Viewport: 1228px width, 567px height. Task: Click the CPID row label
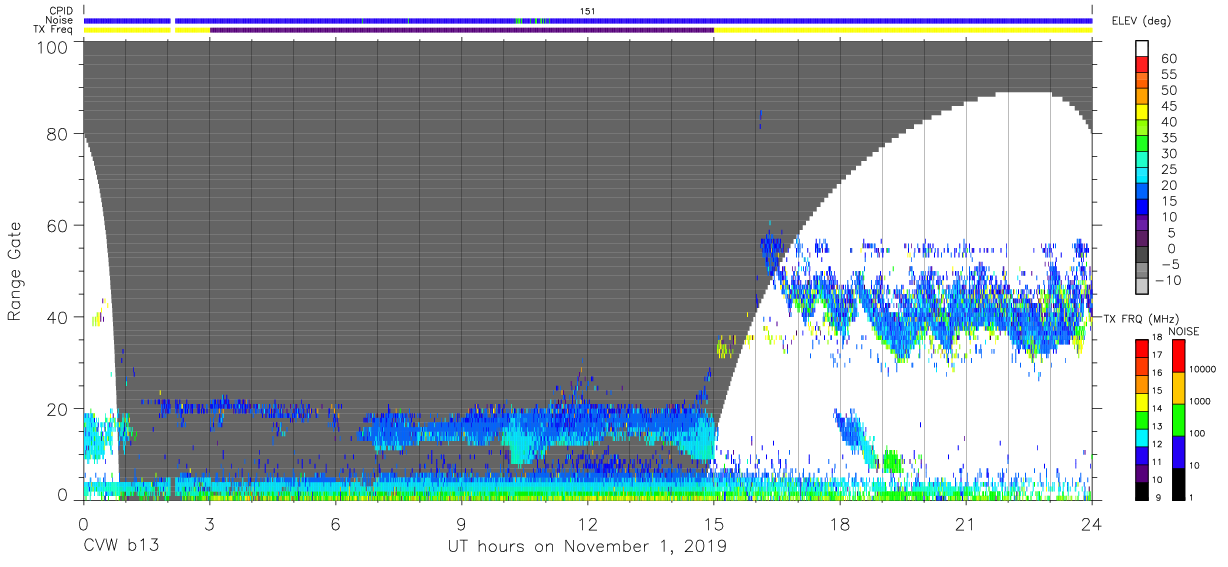62,11
